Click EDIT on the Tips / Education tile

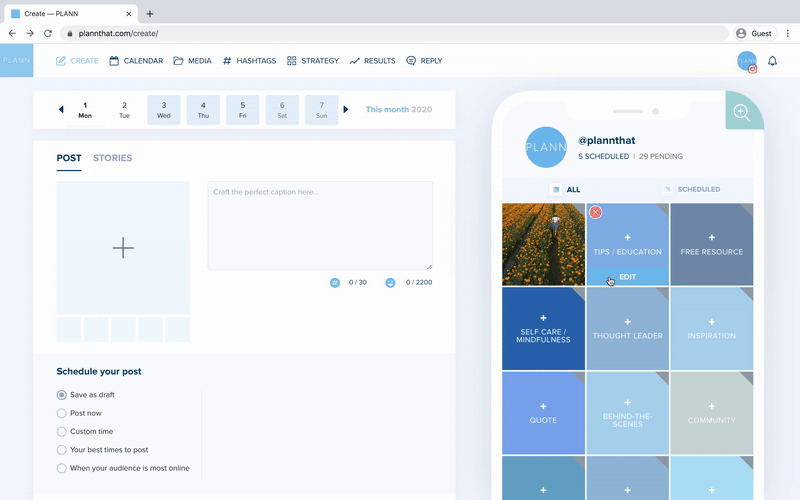coord(628,277)
